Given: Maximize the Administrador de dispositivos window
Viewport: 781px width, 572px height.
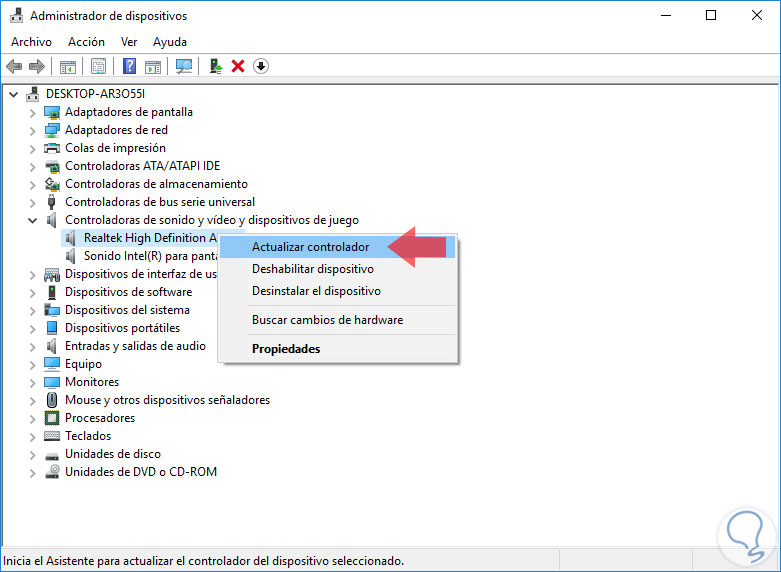Looking at the screenshot, I should click(711, 15).
